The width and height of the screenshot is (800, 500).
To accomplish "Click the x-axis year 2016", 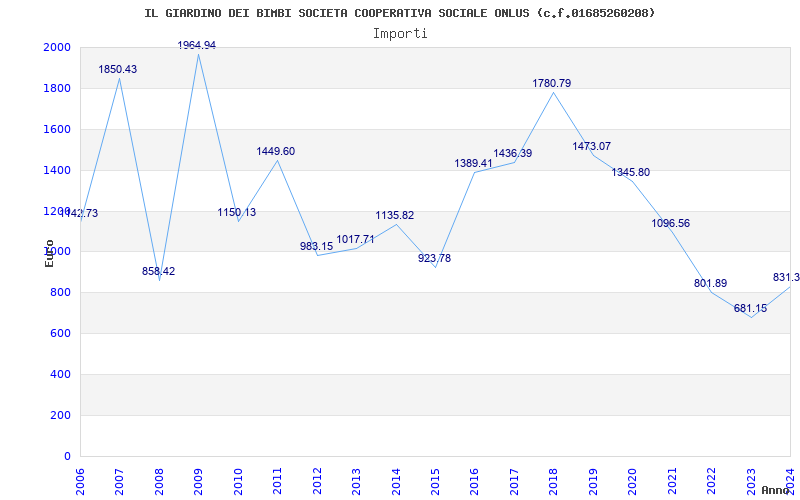I will (475, 481).
